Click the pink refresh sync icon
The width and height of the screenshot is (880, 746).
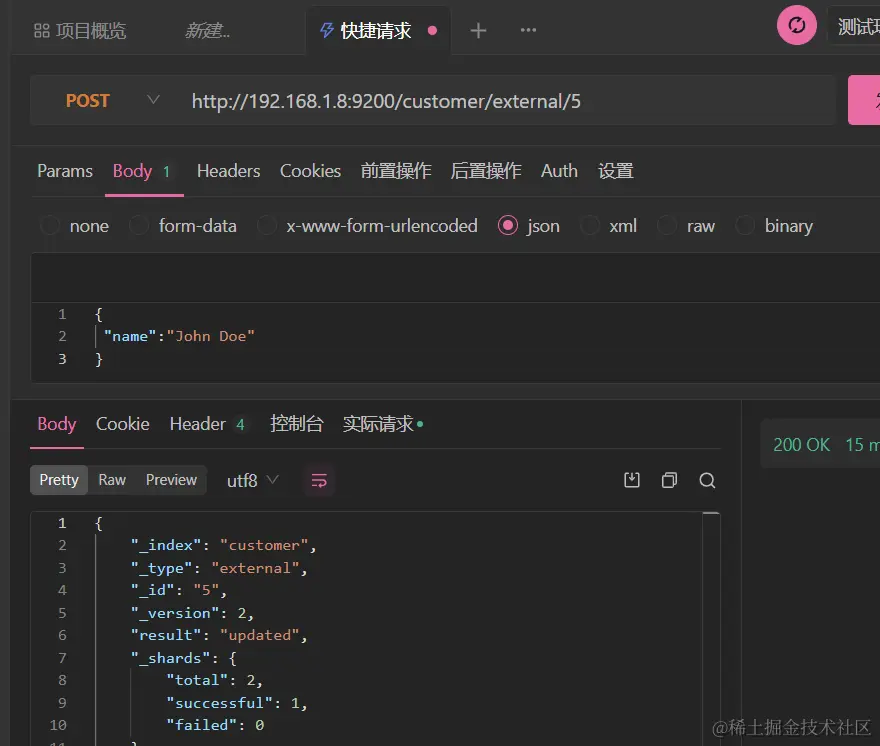pos(796,25)
